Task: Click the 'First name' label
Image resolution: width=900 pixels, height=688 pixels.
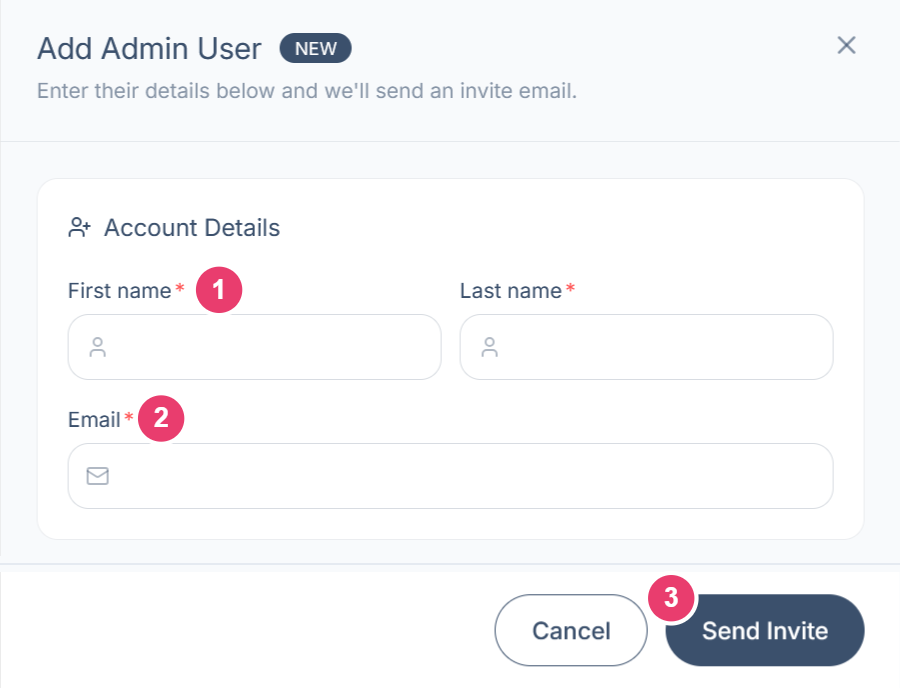Action: click(119, 291)
